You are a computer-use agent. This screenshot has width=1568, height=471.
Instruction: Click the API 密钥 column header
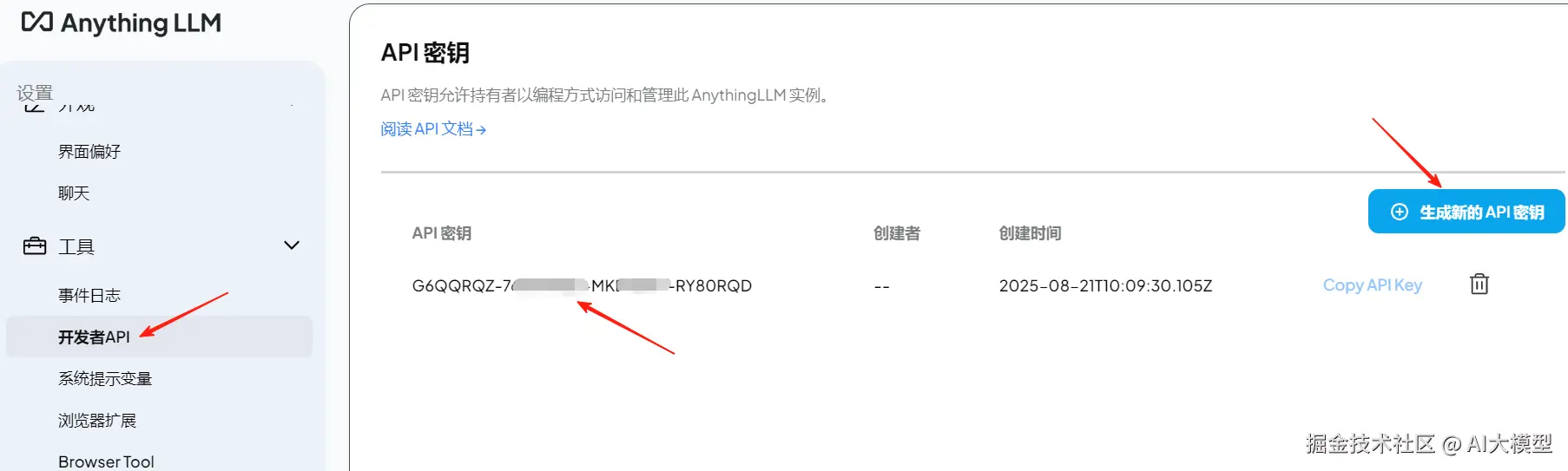pos(441,233)
